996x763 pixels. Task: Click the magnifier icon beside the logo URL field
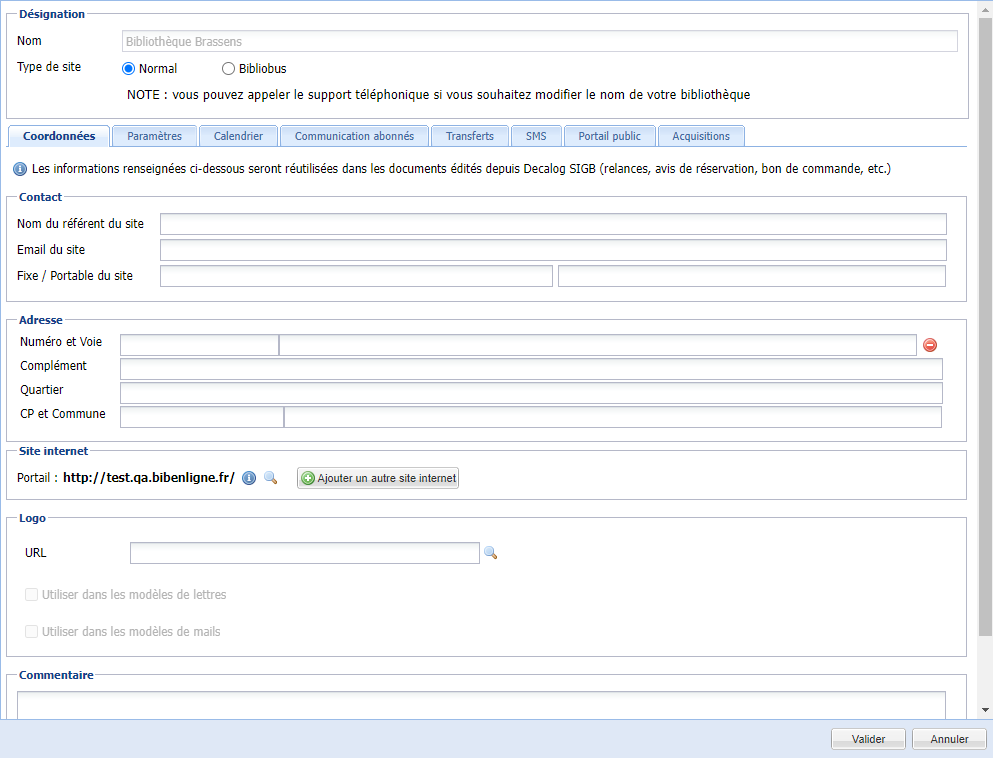pyautogui.click(x=491, y=553)
